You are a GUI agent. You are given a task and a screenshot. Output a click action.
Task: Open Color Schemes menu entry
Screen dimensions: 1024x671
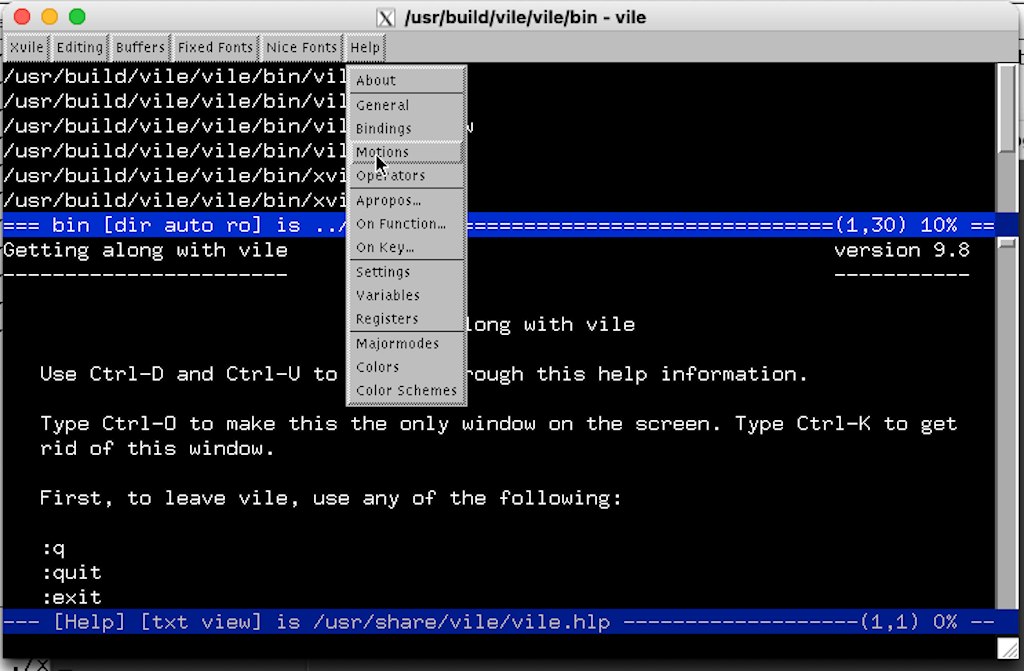click(406, 391)
